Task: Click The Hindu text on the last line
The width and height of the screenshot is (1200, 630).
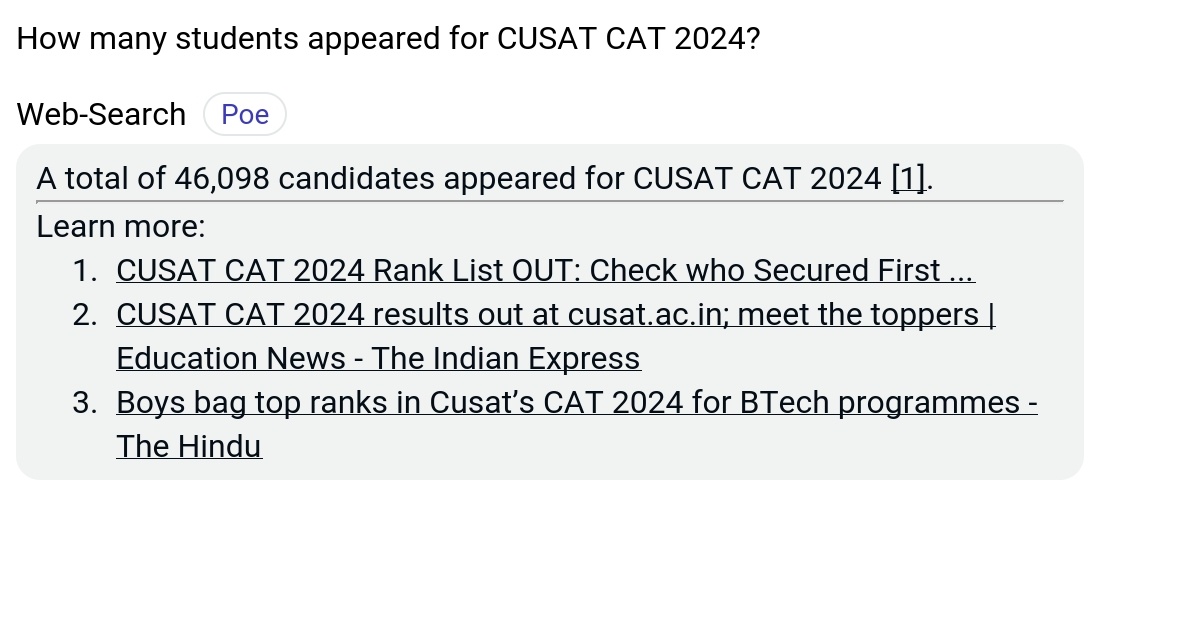Action: click(188, 446)
